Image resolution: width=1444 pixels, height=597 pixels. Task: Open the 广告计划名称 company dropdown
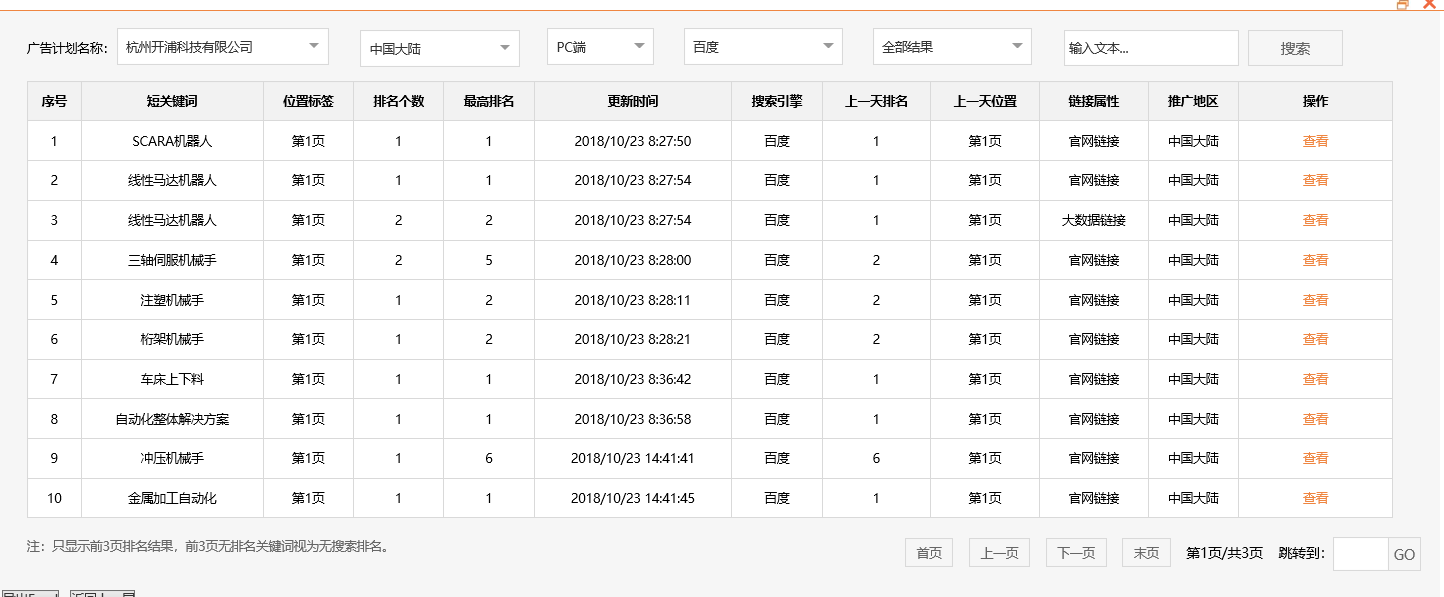tap(222, 46)
